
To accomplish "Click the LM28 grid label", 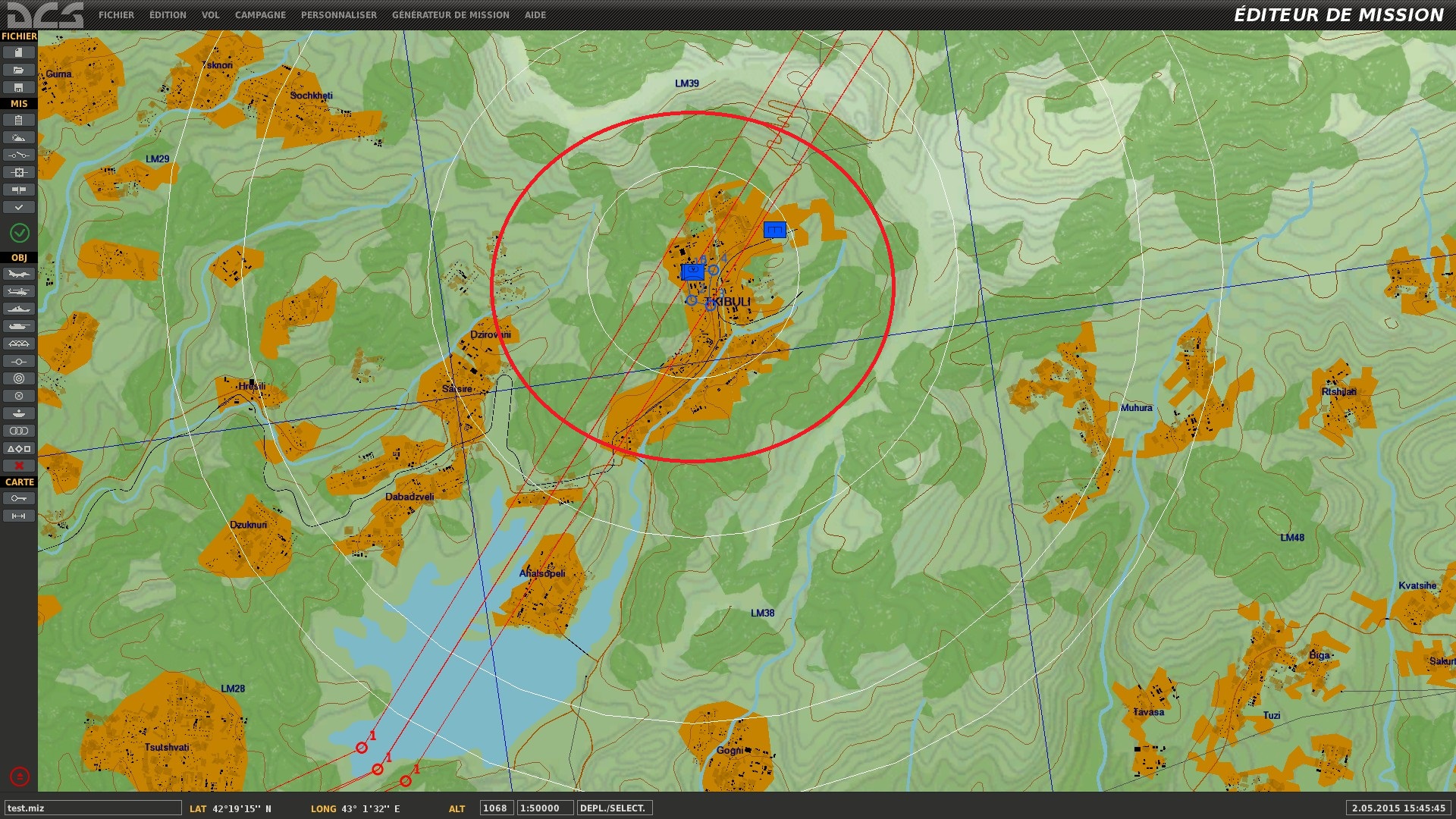I will [x=232, y=689].
